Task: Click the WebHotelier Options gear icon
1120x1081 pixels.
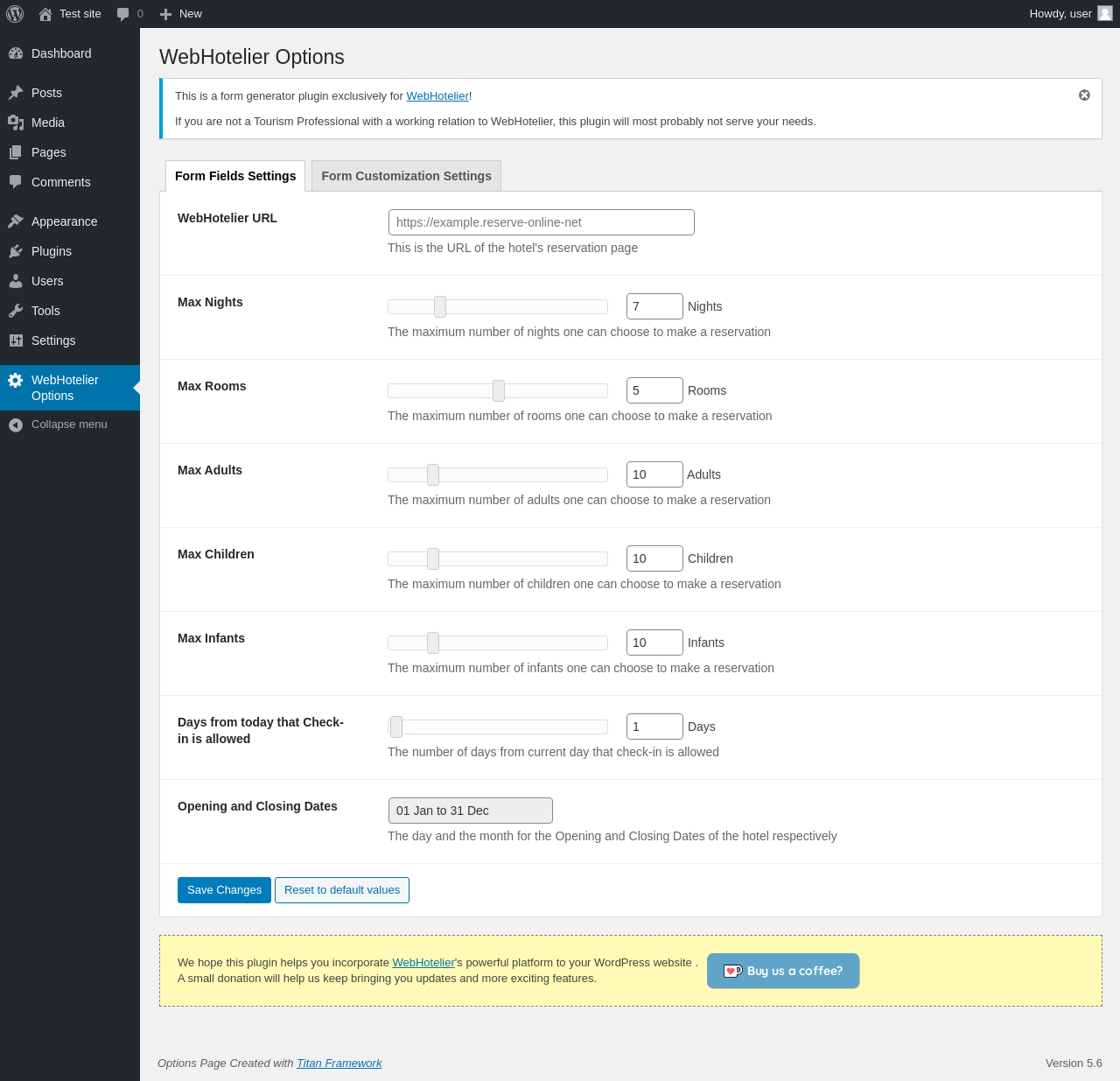Action: [16, 380]
